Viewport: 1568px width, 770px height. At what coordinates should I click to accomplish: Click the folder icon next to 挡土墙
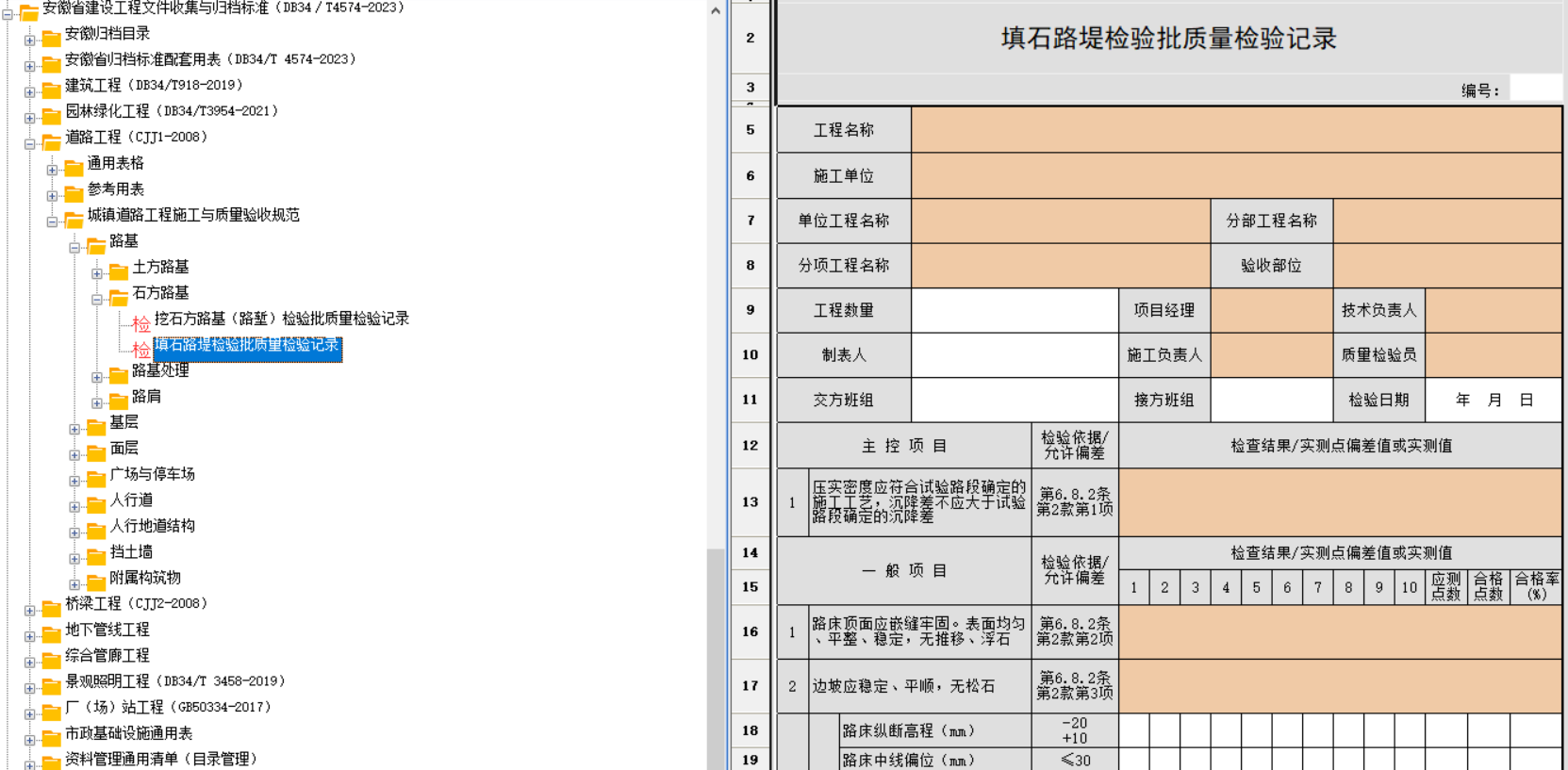[x=96, y=554]
